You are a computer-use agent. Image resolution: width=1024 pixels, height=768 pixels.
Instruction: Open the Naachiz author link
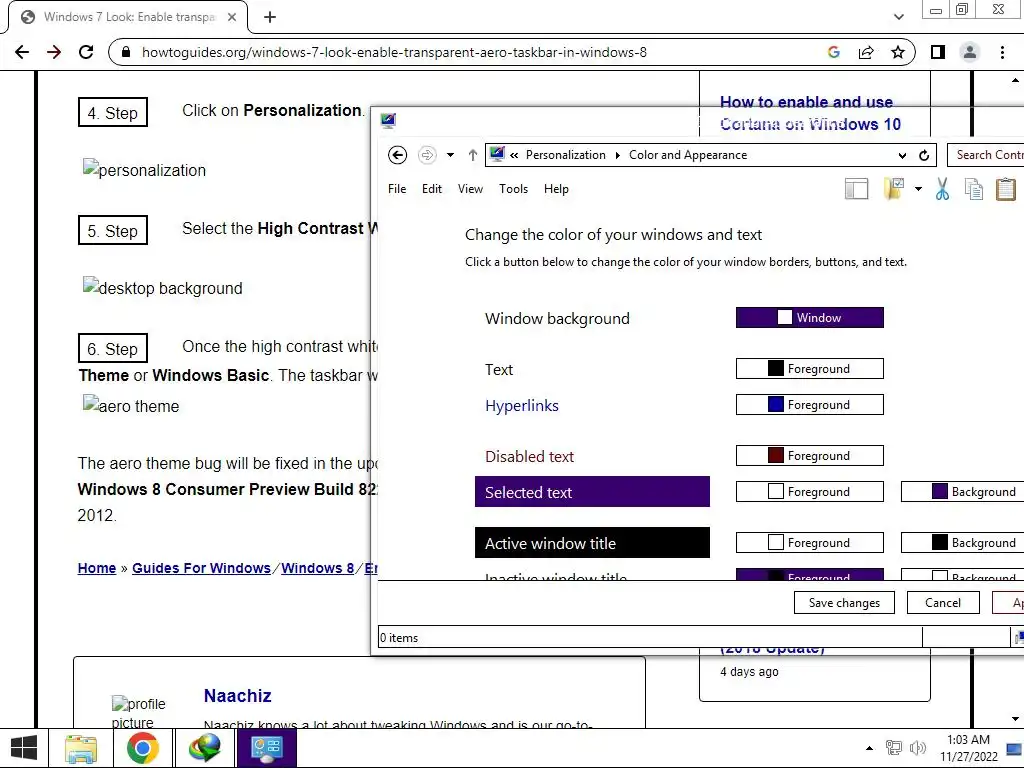(238, 696)
